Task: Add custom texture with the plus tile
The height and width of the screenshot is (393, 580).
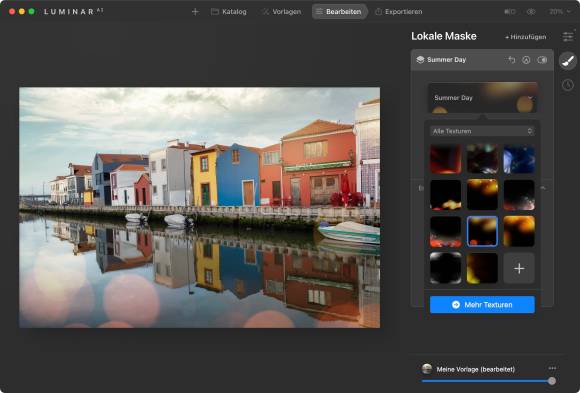Action: click(x=519, y=268)
